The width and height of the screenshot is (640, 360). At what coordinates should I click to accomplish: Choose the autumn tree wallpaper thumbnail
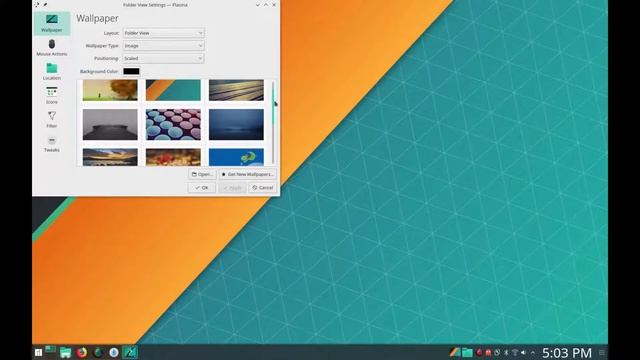(110, 90)
